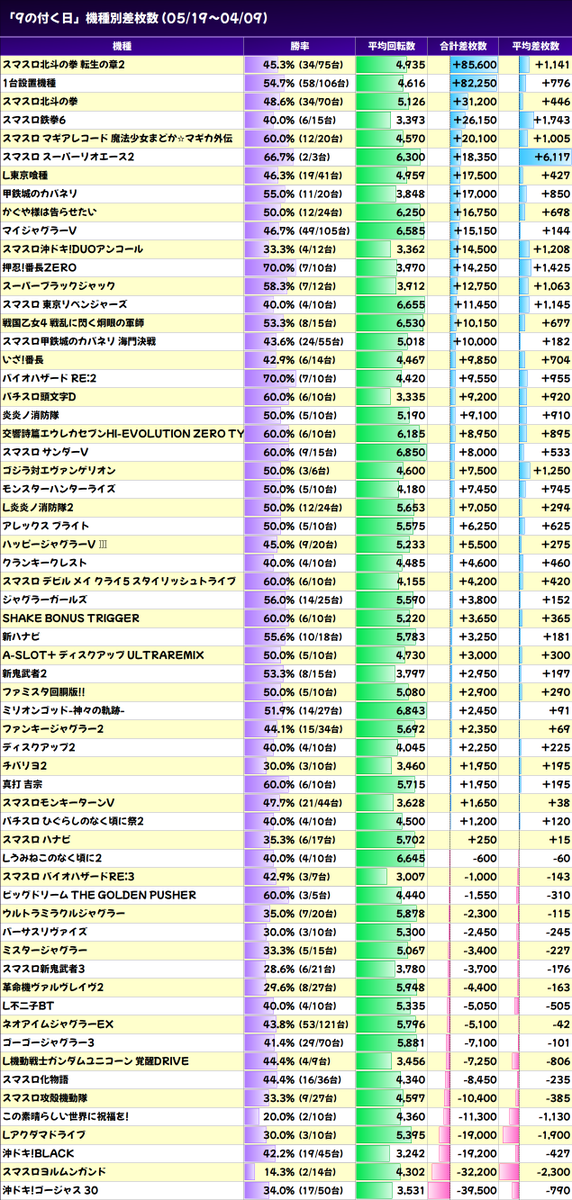
Task: Select the 1台設置機種 row name
Action: point(29,83)
